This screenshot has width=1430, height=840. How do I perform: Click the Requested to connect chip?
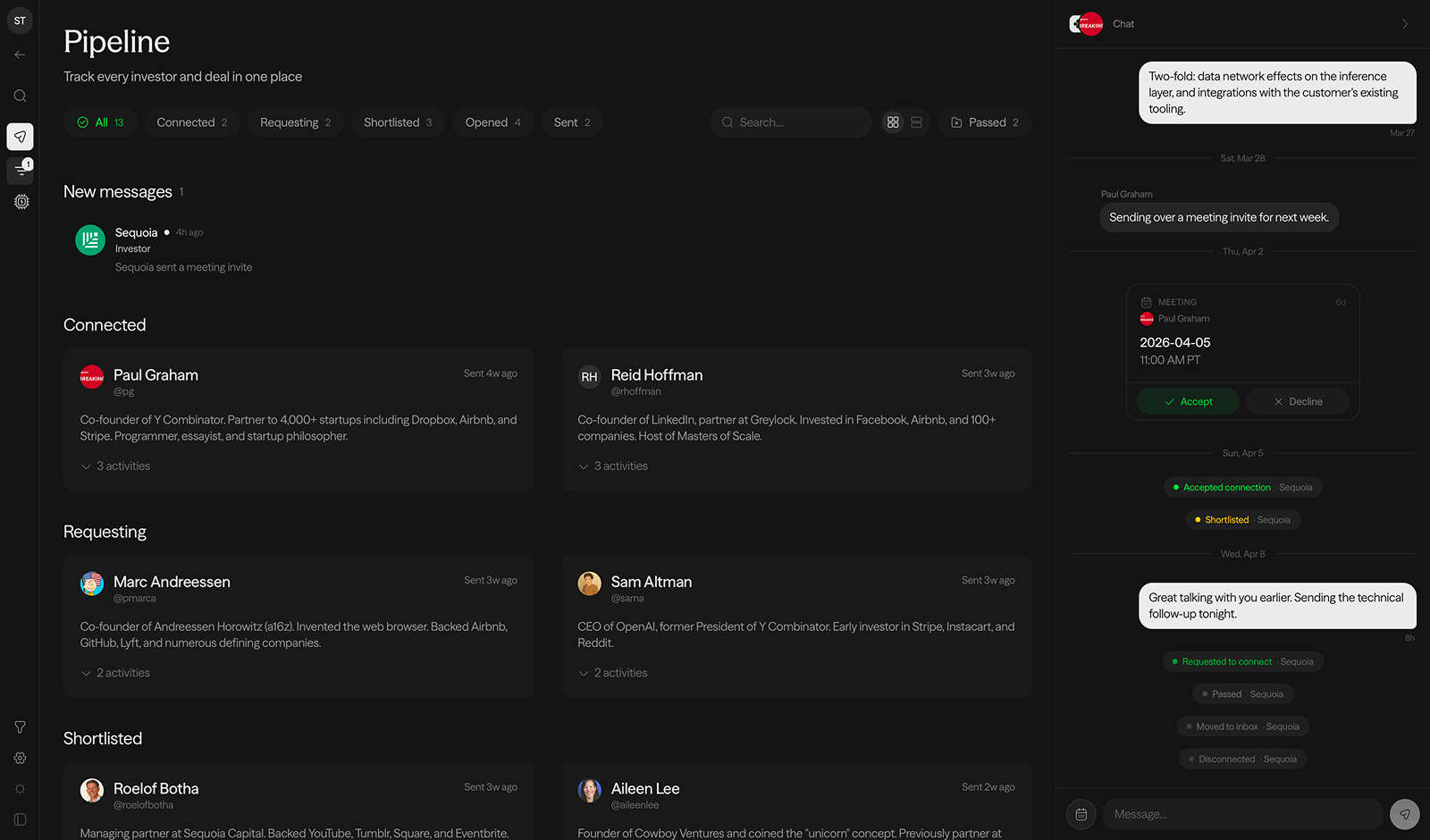point(1242,662)
